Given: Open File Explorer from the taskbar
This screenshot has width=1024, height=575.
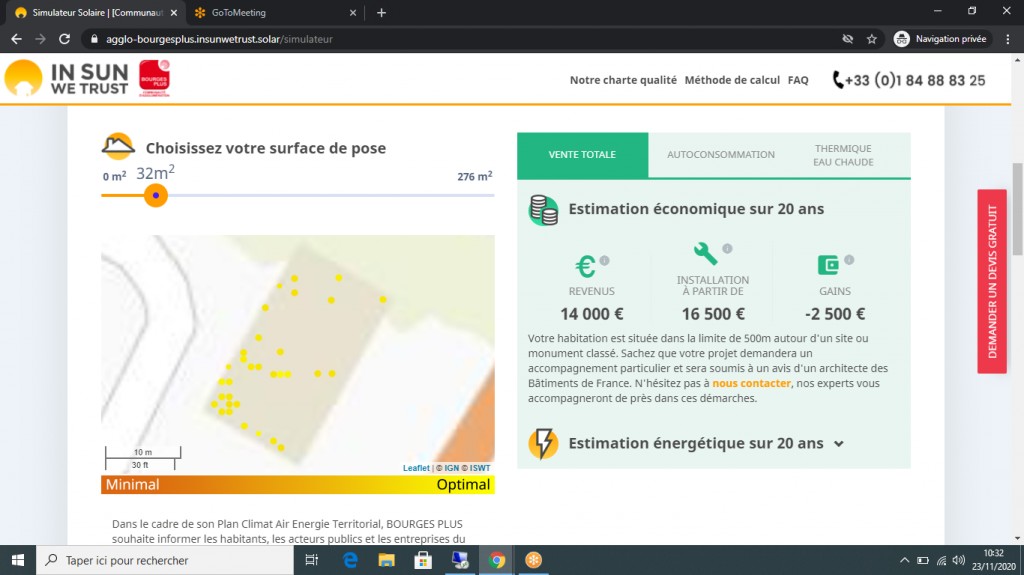Looking at the screenshot, I should (x=387, y=560).
